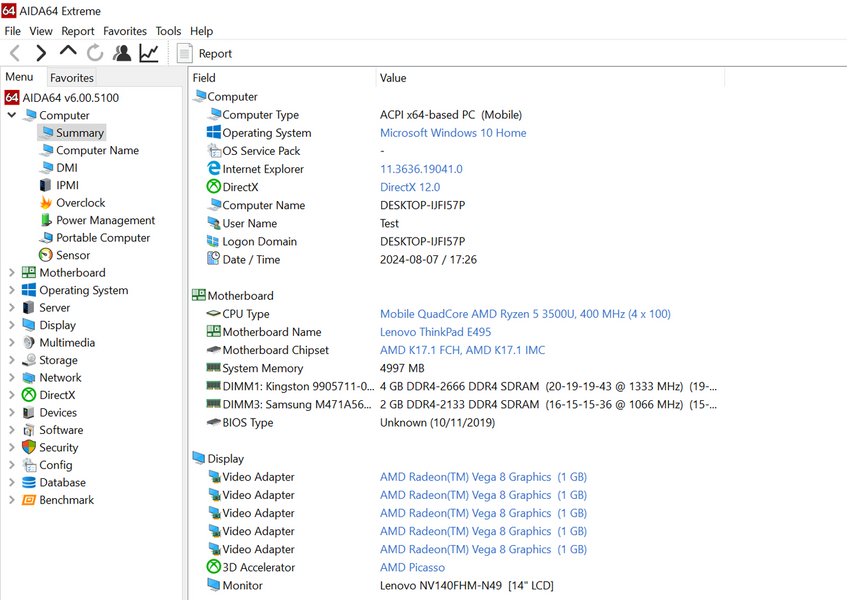This screenshot has height=600, width=847.
Task: Expand the Storage tree node
Action: [11, 360]
